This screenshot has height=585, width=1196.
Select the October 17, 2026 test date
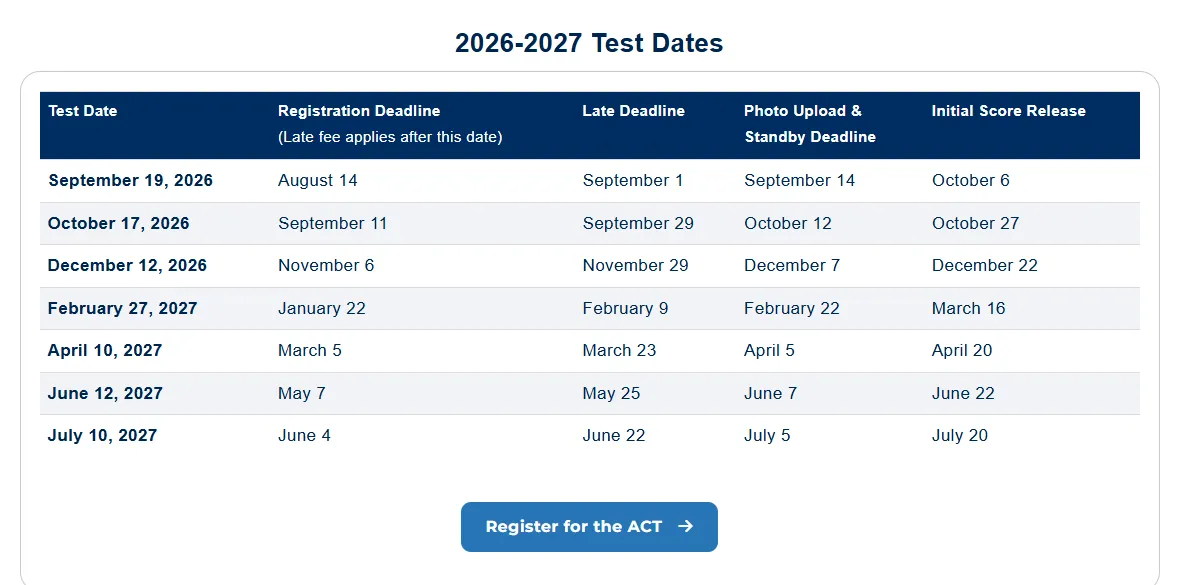(x=118, y=223)
